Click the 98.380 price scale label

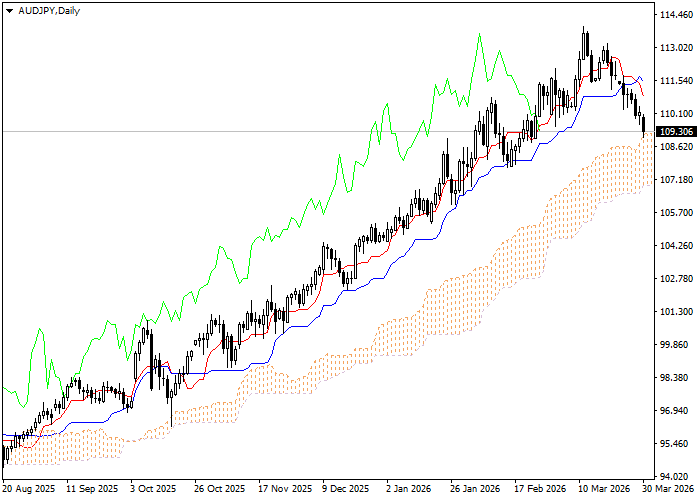[x=677, y=377]
